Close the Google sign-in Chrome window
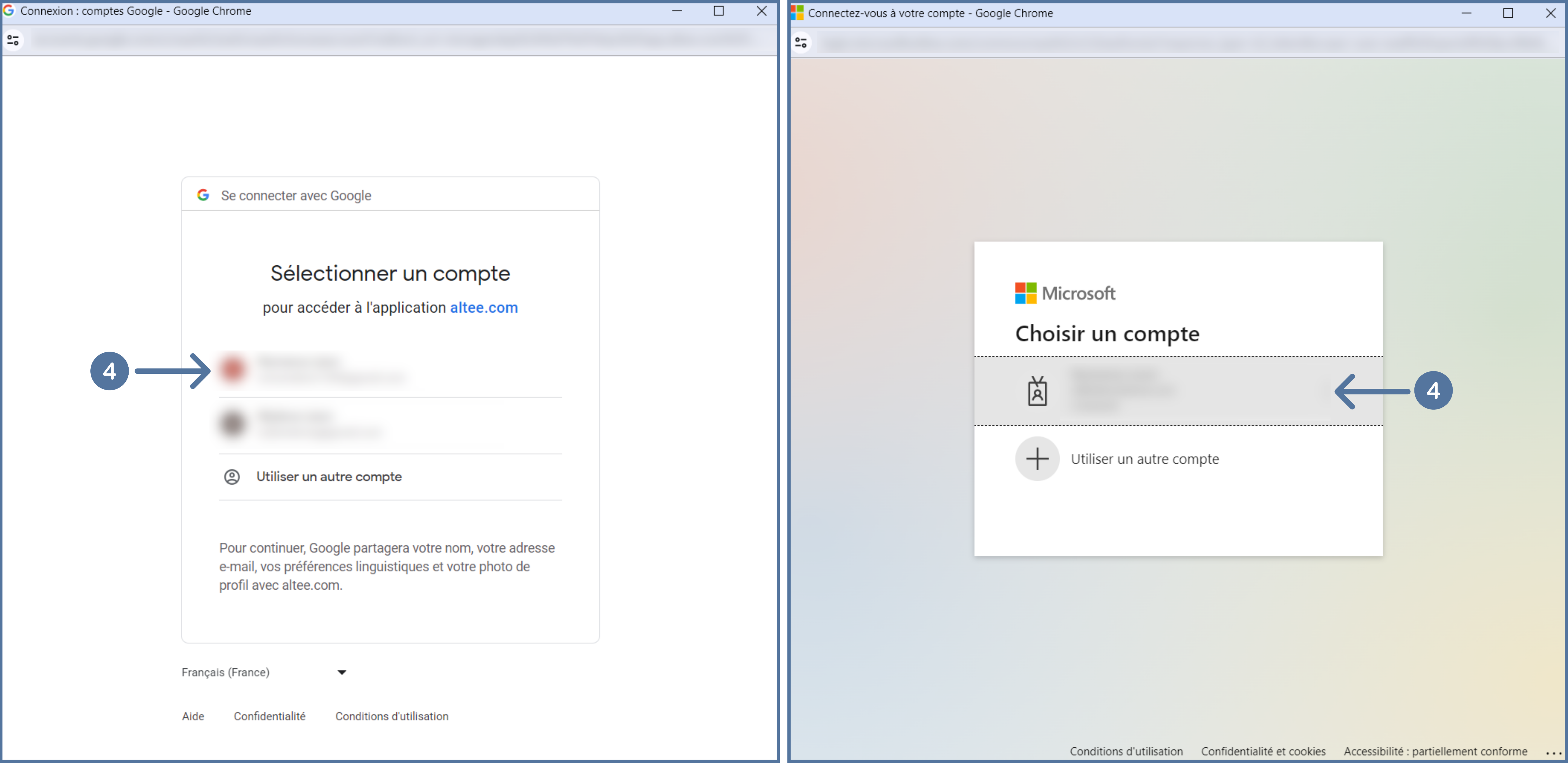The height and width of the screenshot is (763, 1568). (x=762, y=11)
